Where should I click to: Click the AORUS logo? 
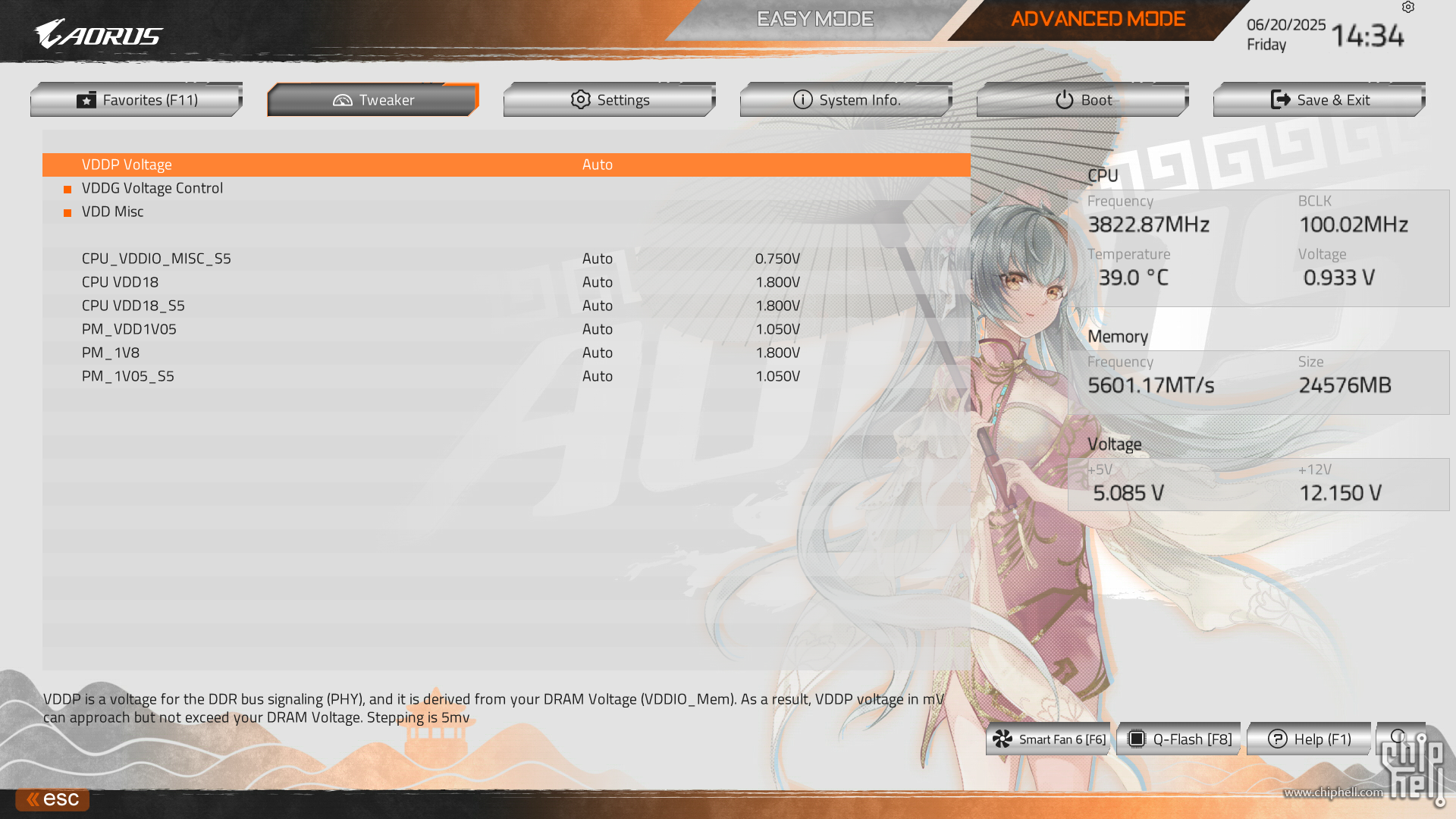click(x=99, y=33)
